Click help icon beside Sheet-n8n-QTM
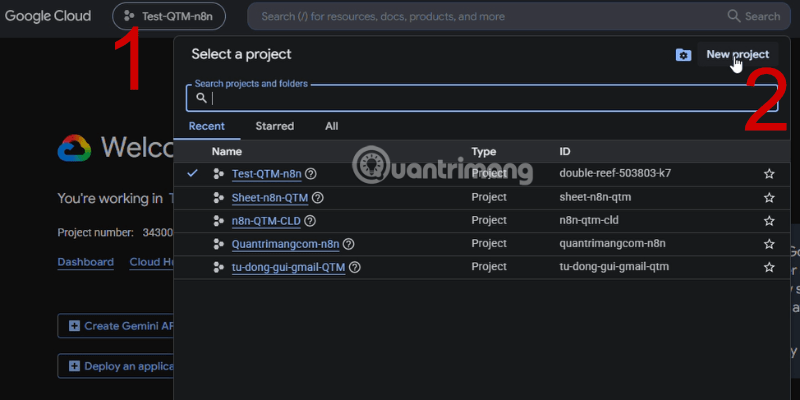800x400 pixels. (x=317, y=197)
